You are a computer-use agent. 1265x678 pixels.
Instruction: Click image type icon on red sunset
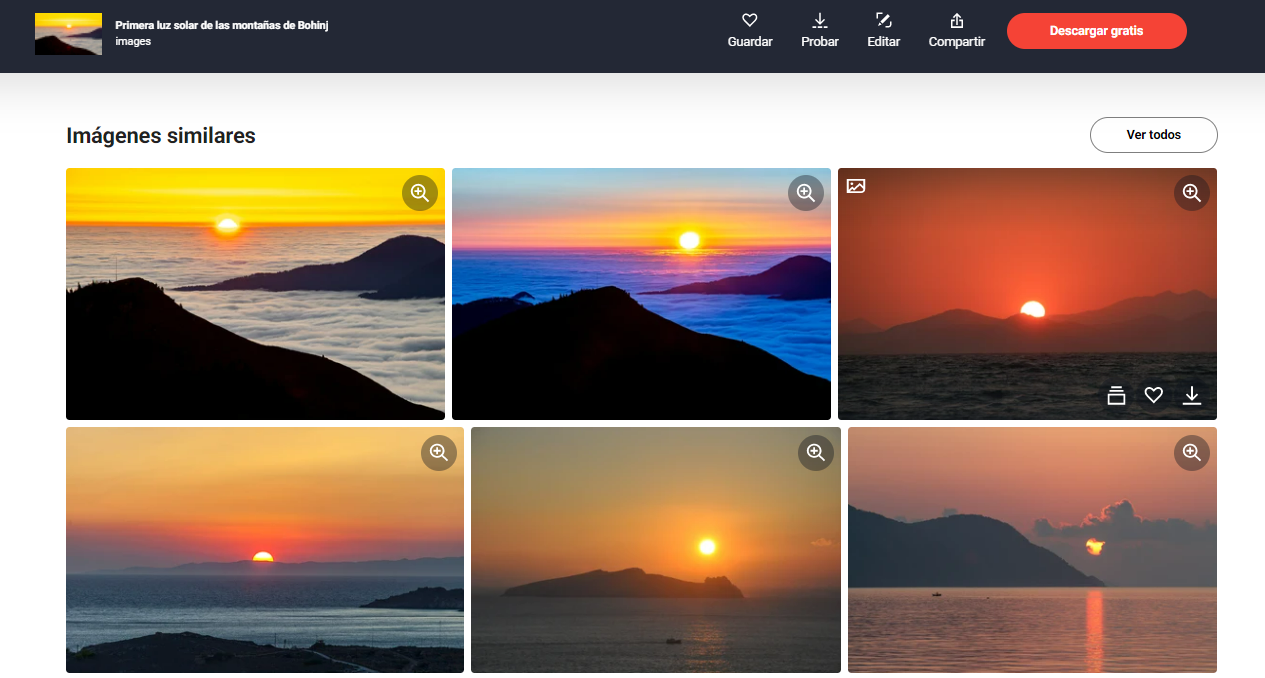(x=856, y=186)
